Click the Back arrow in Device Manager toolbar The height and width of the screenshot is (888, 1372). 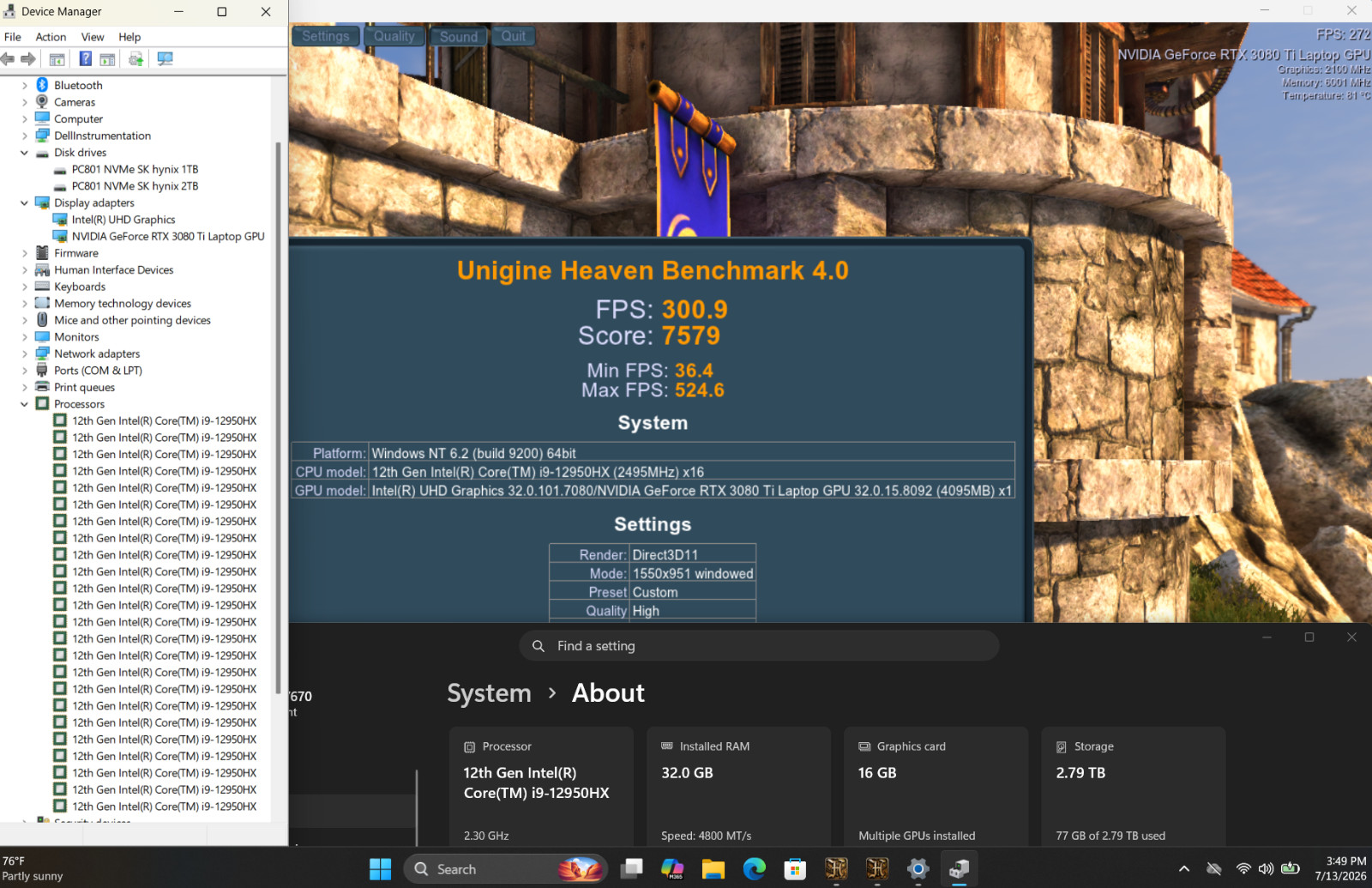click(x=8, y=59)
